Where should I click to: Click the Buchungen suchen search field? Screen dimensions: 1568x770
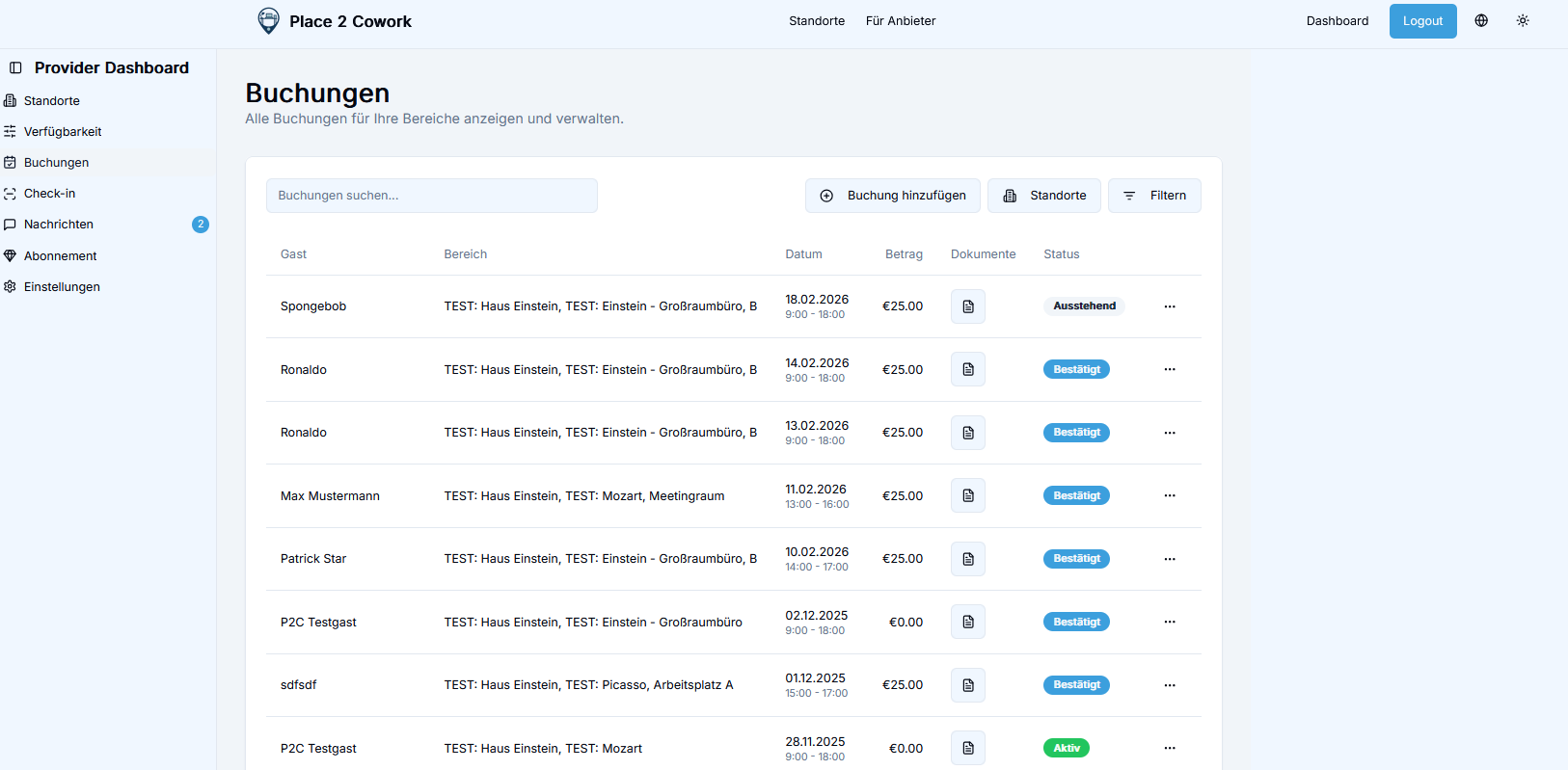(431, 196)
